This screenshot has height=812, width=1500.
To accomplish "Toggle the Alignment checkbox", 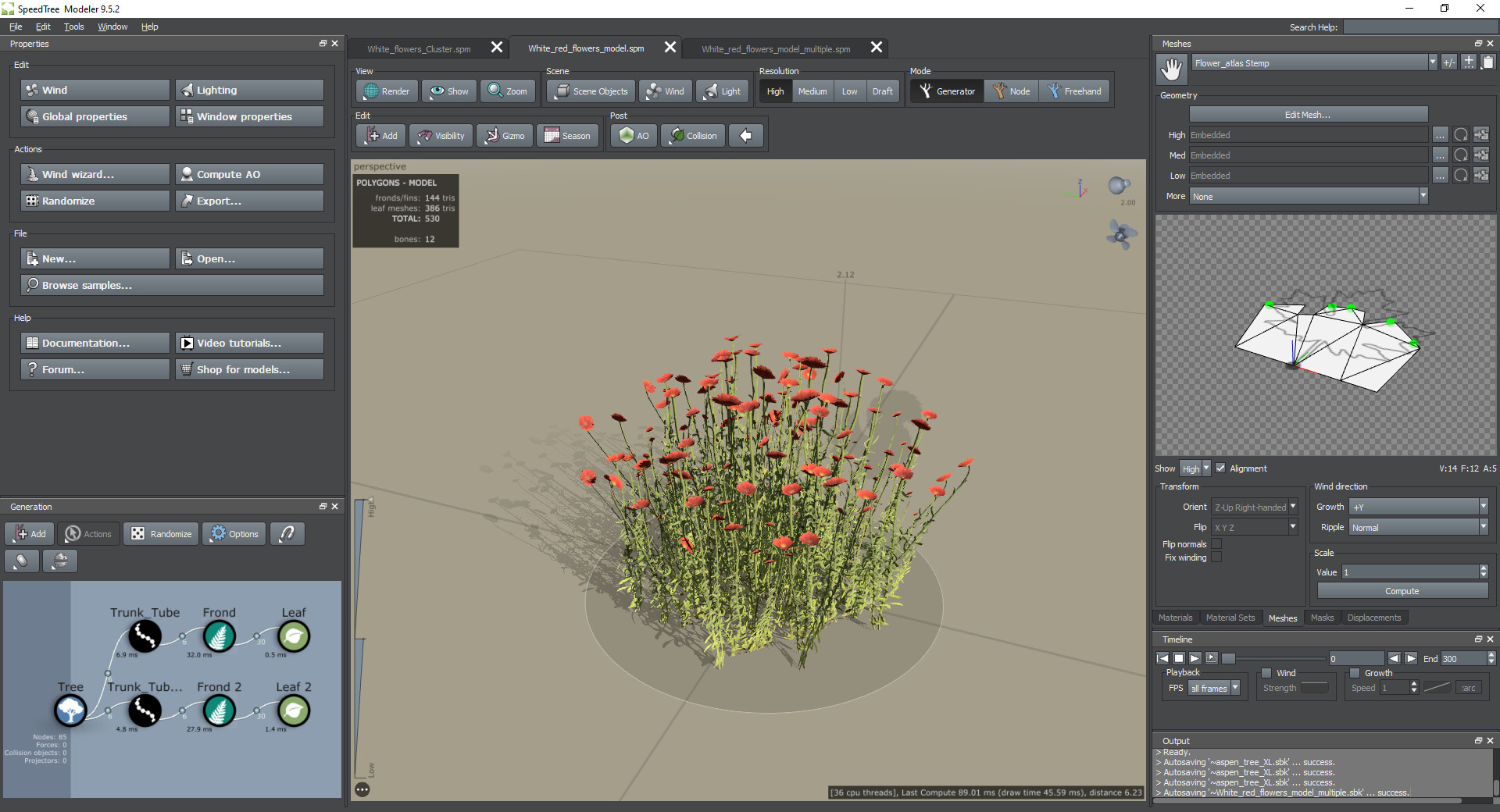I will [1220, 468].
